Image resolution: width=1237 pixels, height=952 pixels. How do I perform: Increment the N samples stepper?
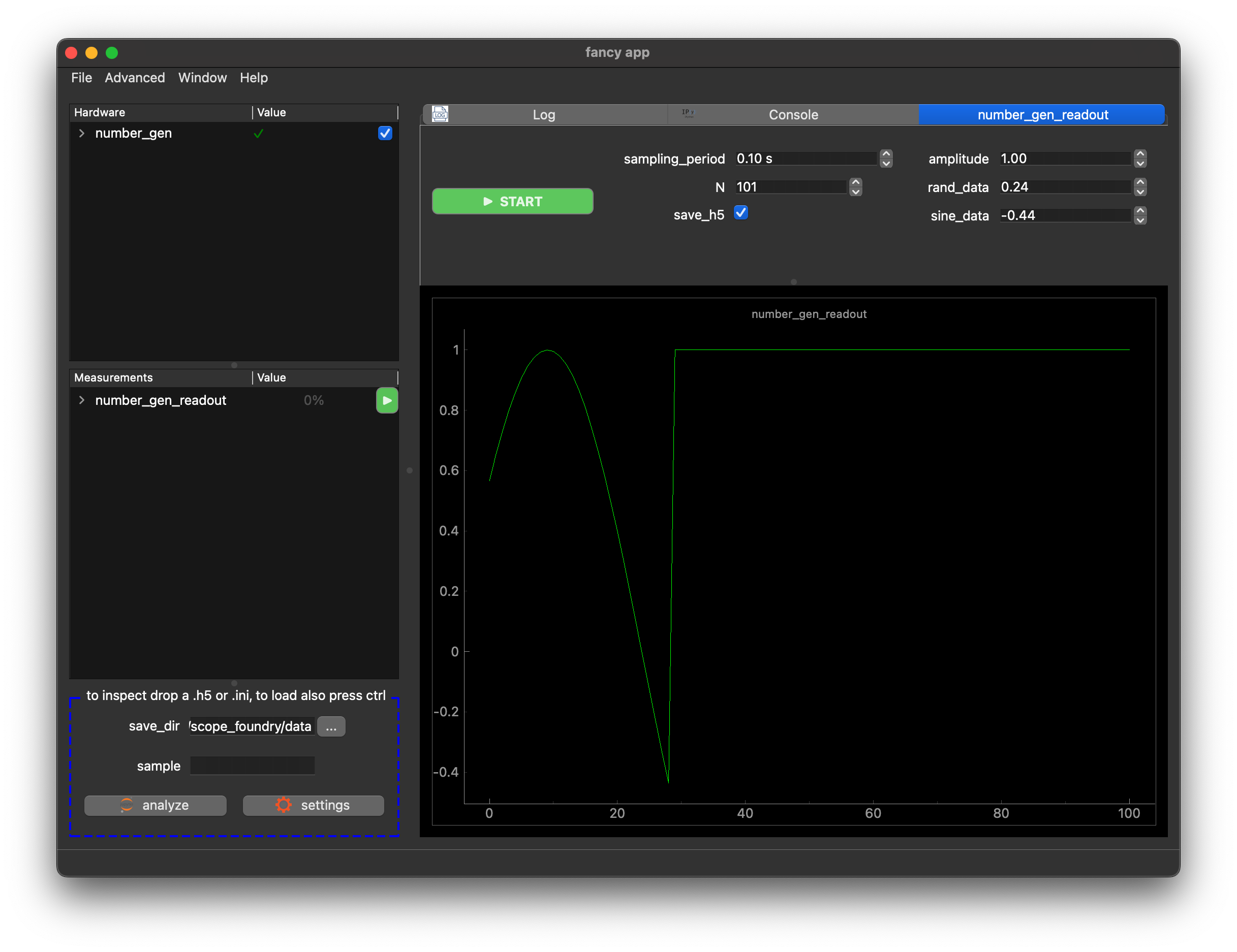click(857, 181)
